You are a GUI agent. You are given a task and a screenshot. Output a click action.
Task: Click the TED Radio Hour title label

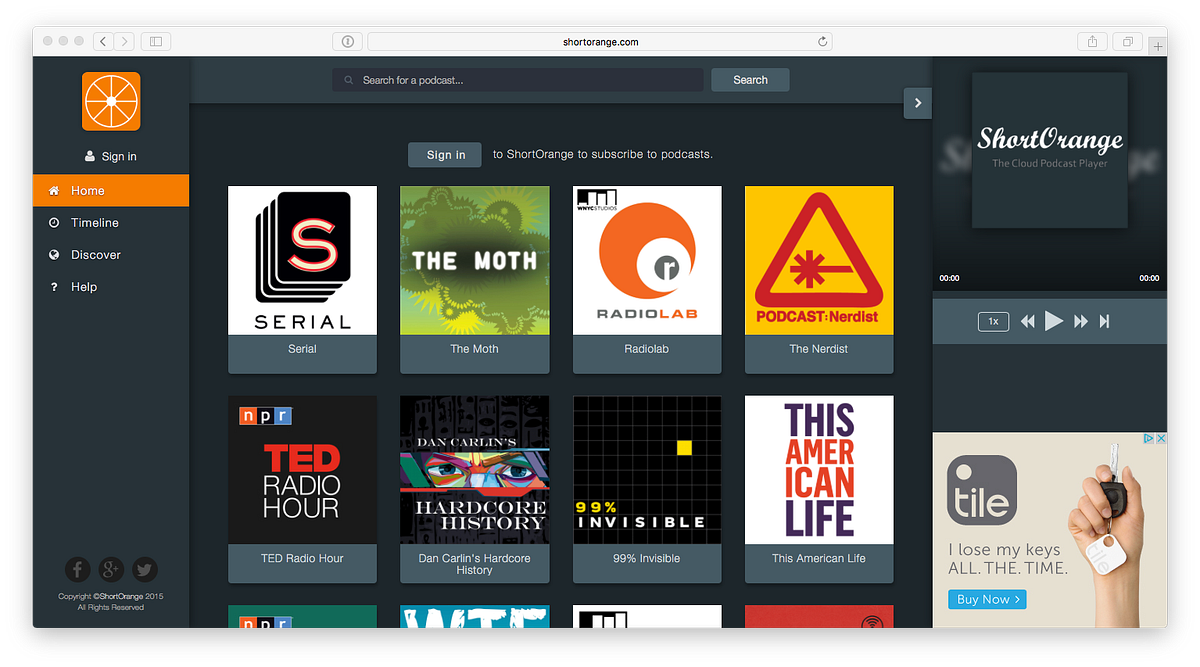(302, 558)
